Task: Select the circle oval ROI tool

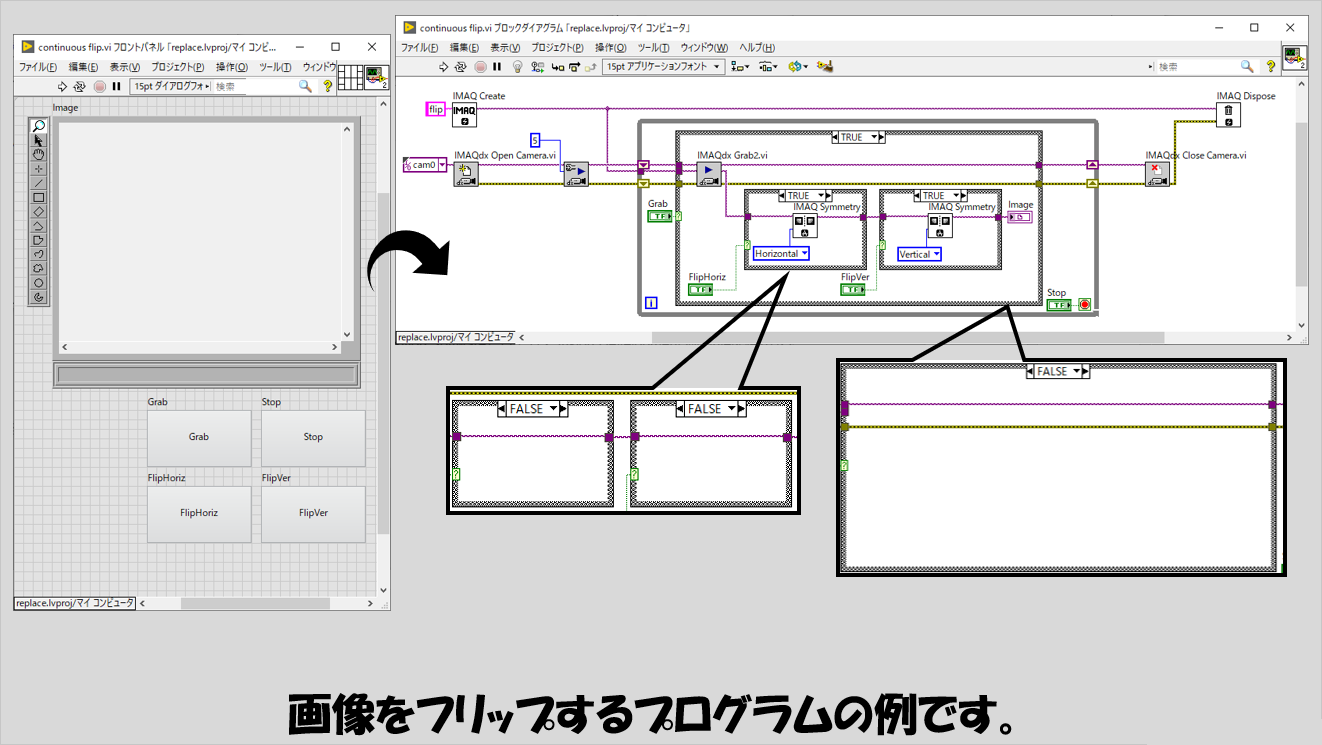Action: click(x=39, y=283)
